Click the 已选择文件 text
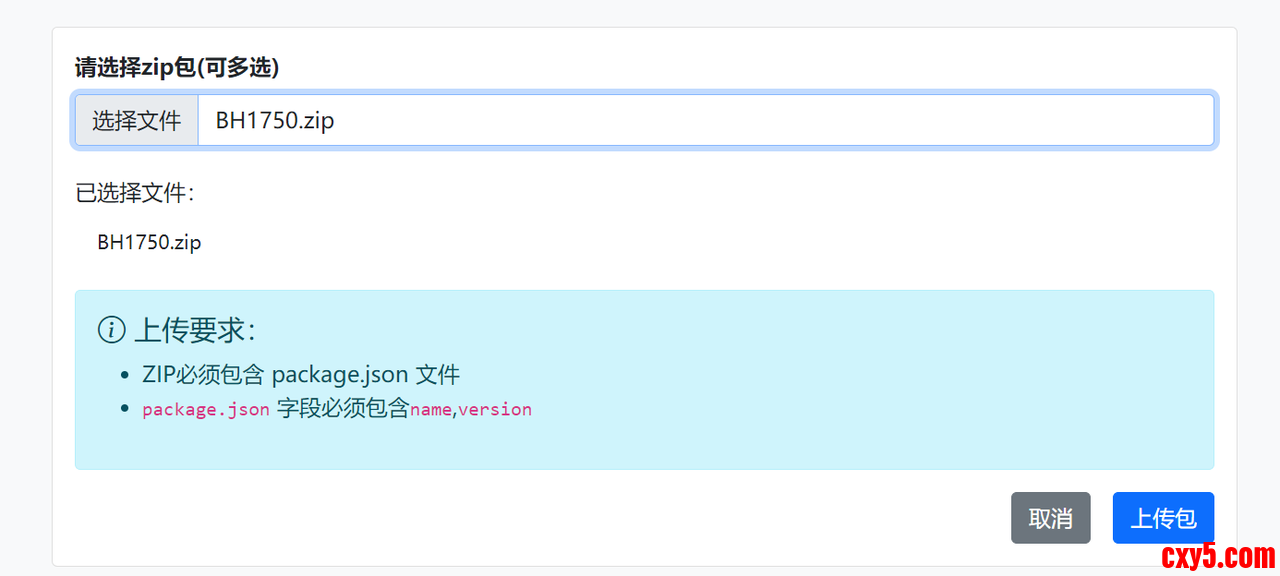The image size is (1280, 576). pyautogui.click(x=135, y=193)
